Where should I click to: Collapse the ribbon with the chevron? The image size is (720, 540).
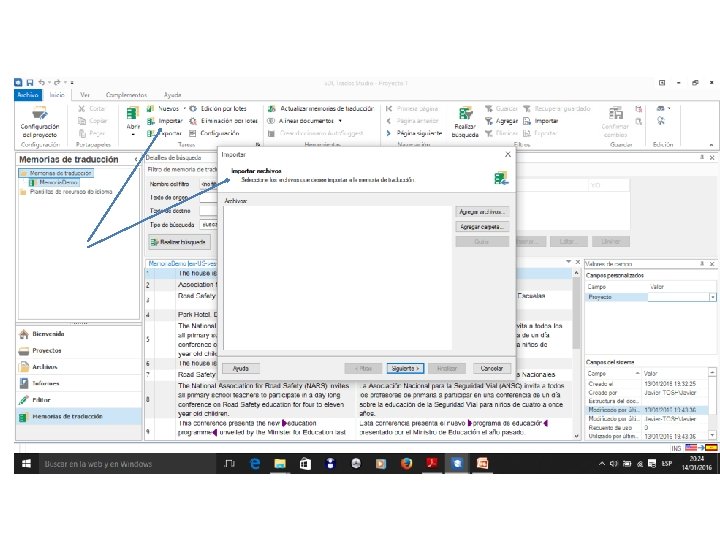[x=711, y=145]
